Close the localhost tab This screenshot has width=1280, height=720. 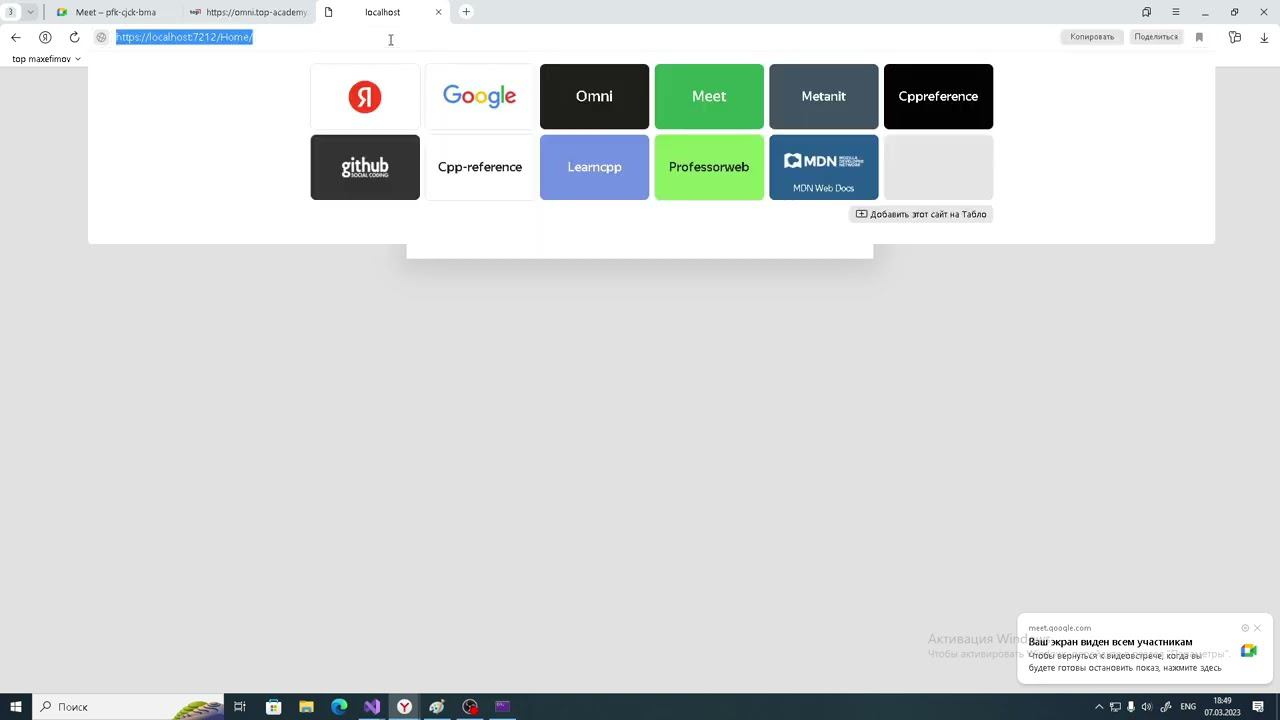(x=438, y=12)
